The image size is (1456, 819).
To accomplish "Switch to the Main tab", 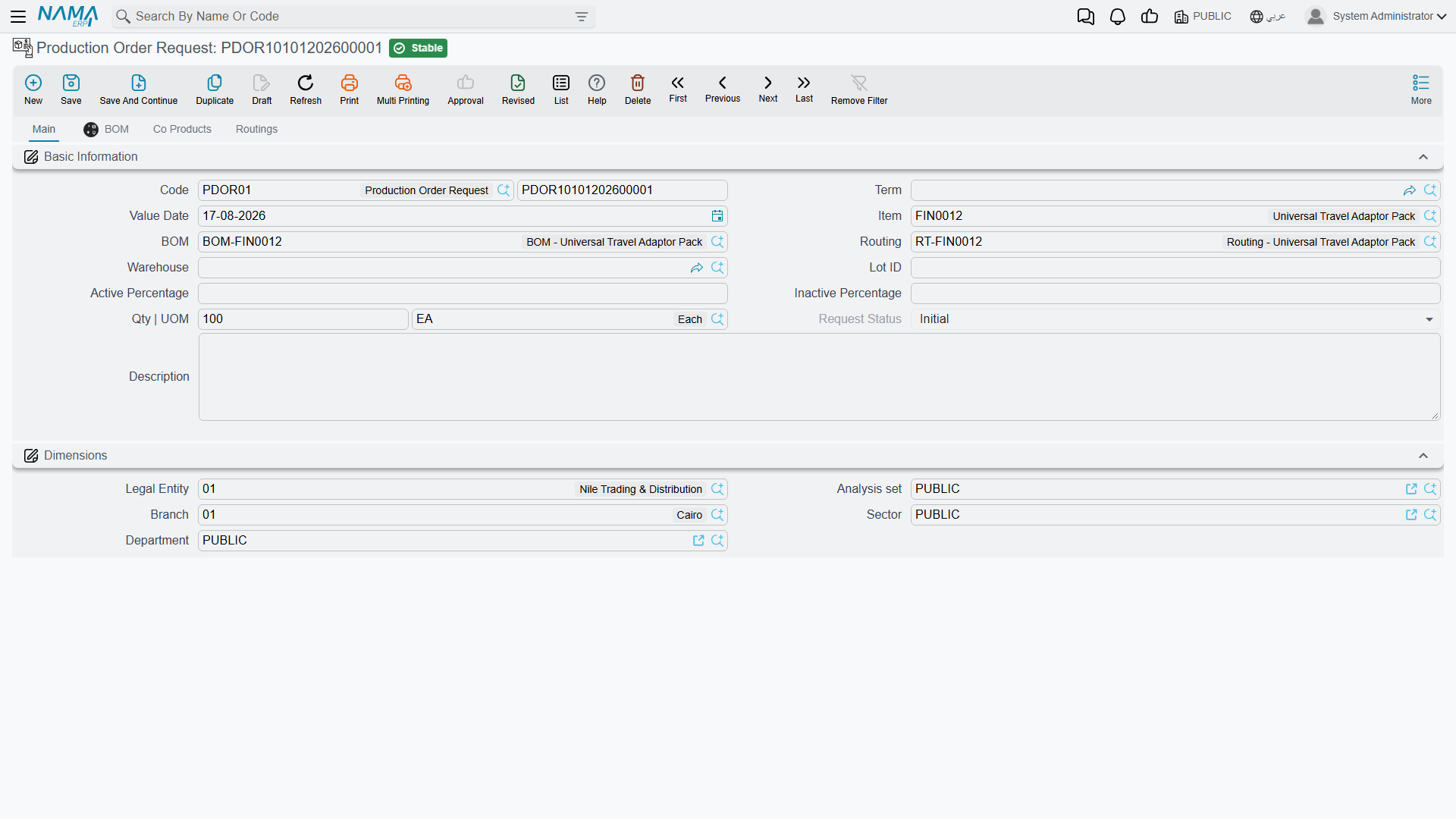I will click(x=44, y=129).
